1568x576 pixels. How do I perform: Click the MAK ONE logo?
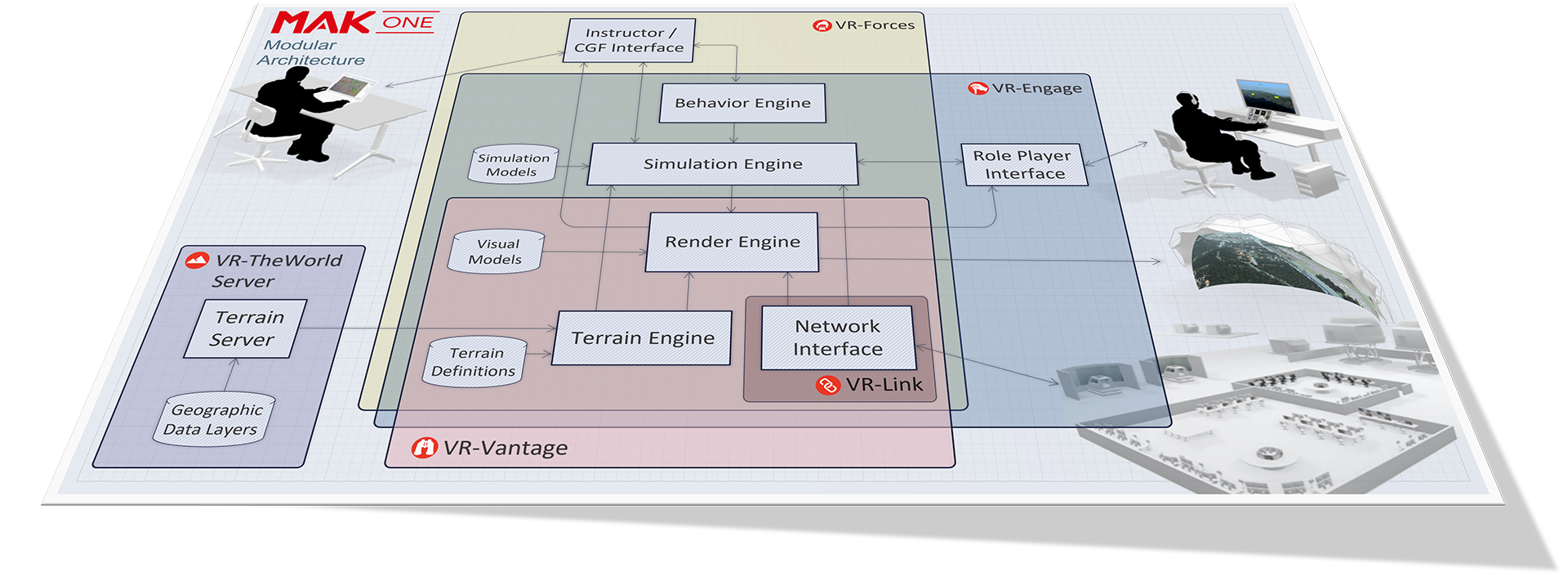pos(353,23)
